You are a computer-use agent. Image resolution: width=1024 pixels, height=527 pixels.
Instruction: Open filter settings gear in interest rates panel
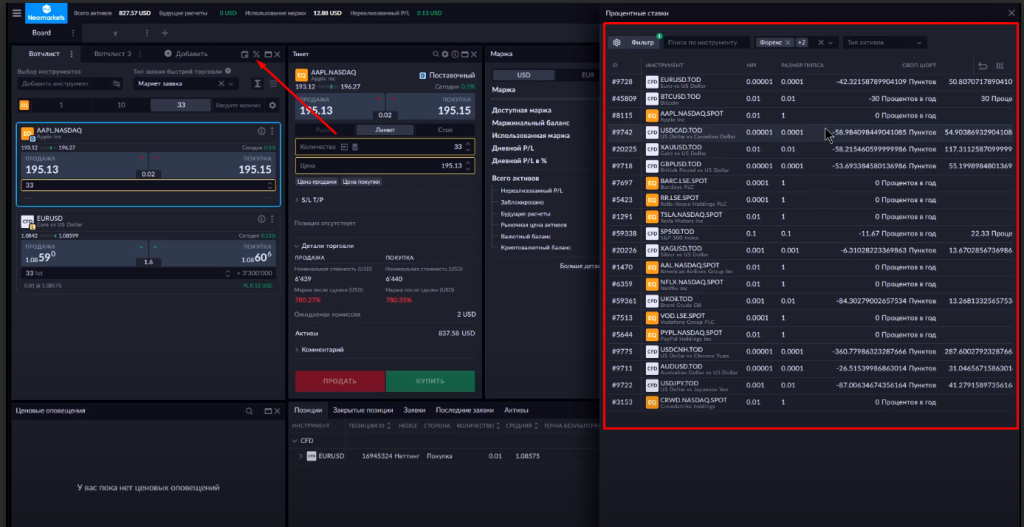[x=616, y=42]
